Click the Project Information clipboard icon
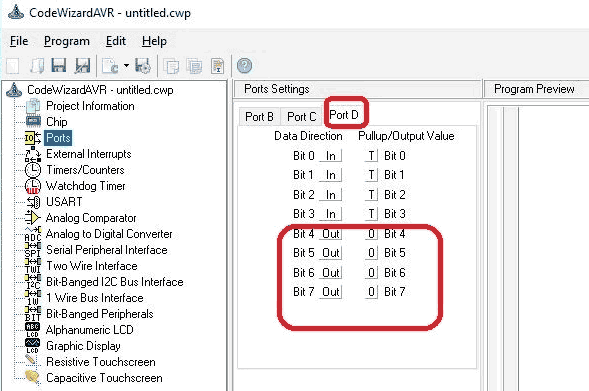589x391 pixels. (33, 106)
